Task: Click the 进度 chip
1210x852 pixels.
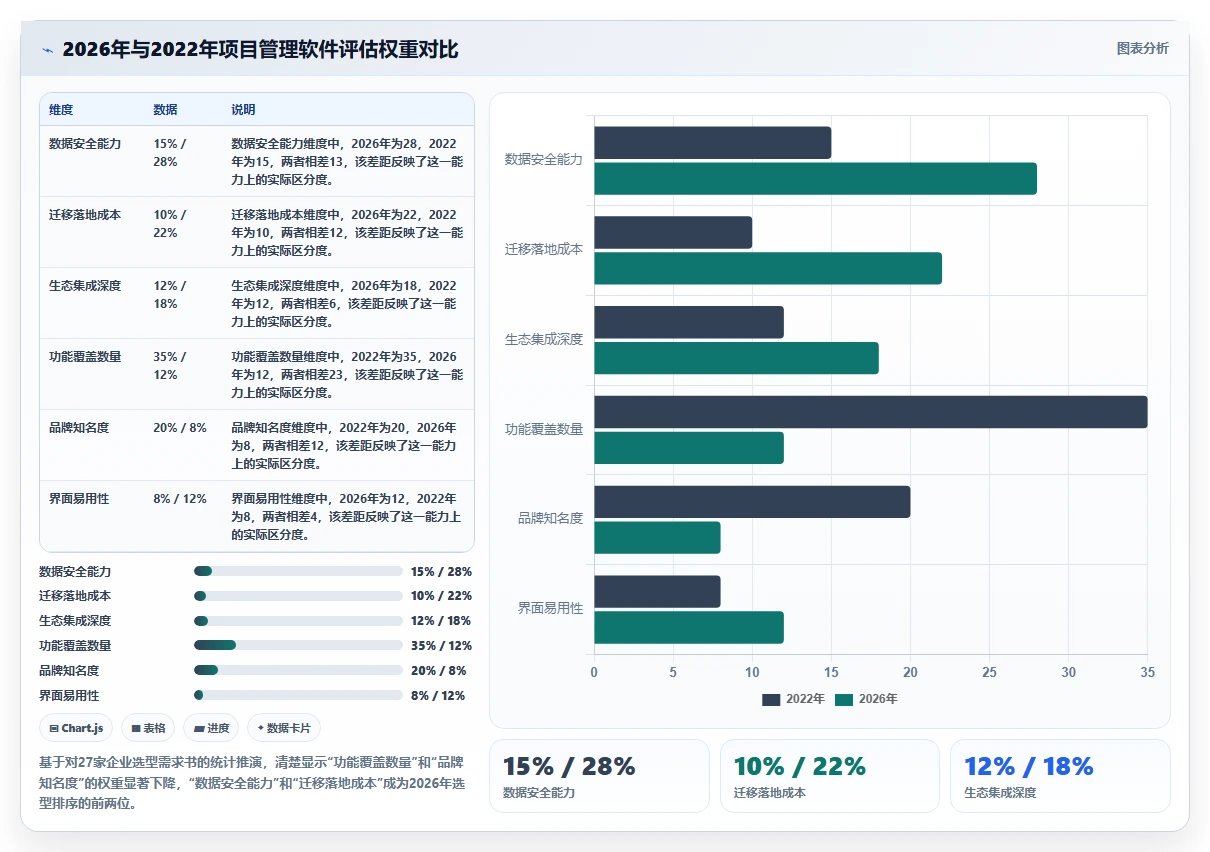Action: pyautogui.click(x=212, y=728)
